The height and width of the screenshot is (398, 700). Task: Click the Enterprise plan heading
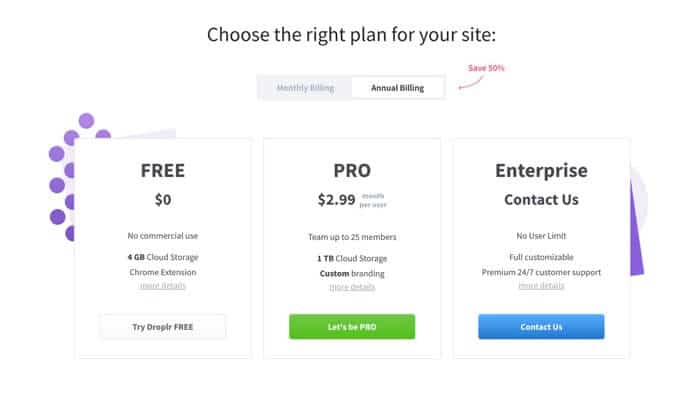coord(541,171)
